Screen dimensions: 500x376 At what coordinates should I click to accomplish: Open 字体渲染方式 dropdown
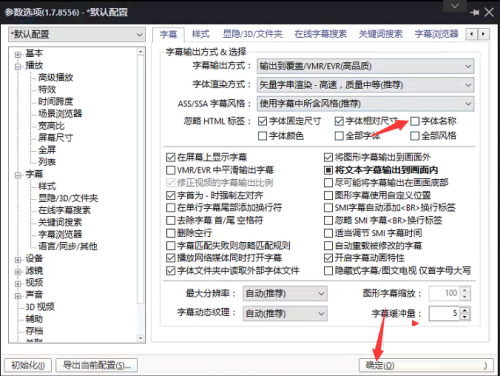[x=365, y=85]
